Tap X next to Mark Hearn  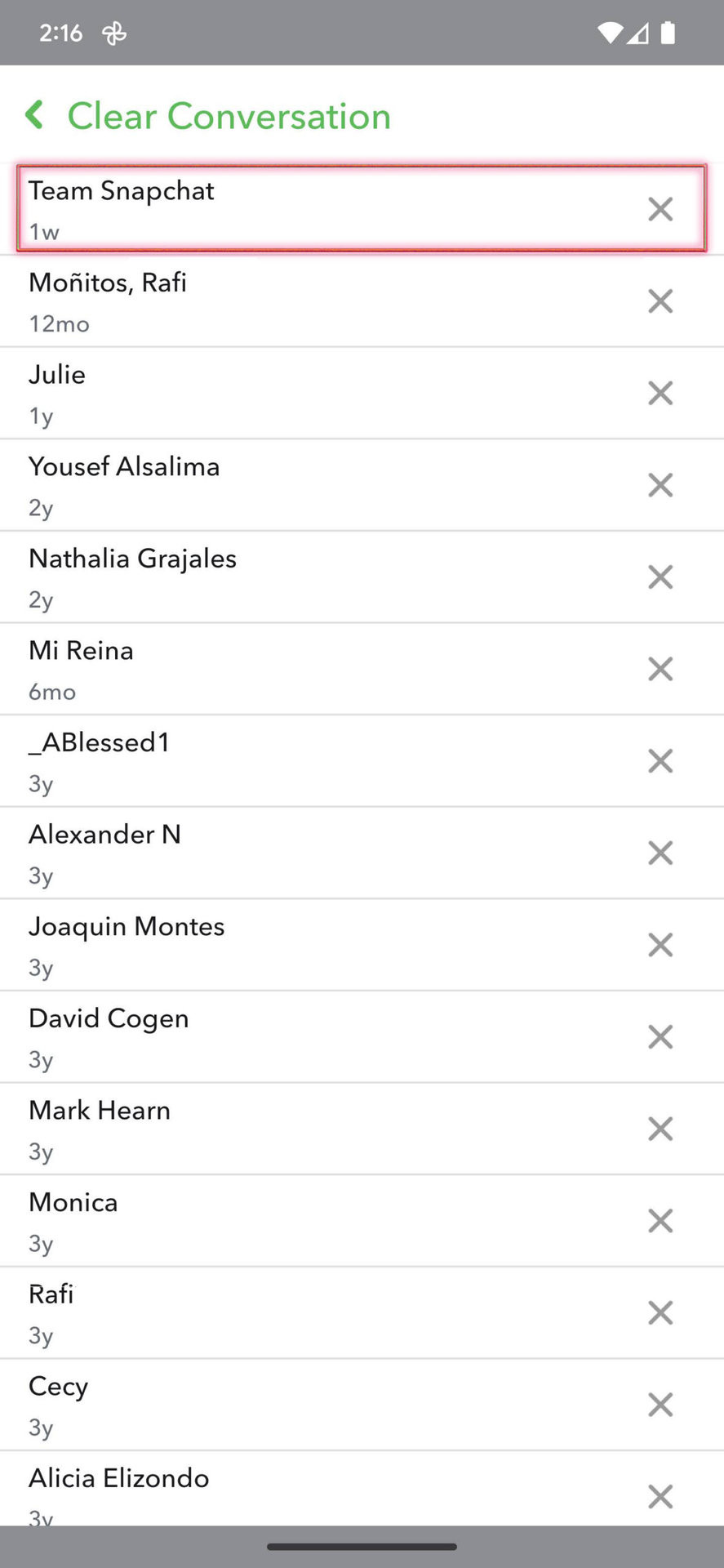pos(660,1129)
